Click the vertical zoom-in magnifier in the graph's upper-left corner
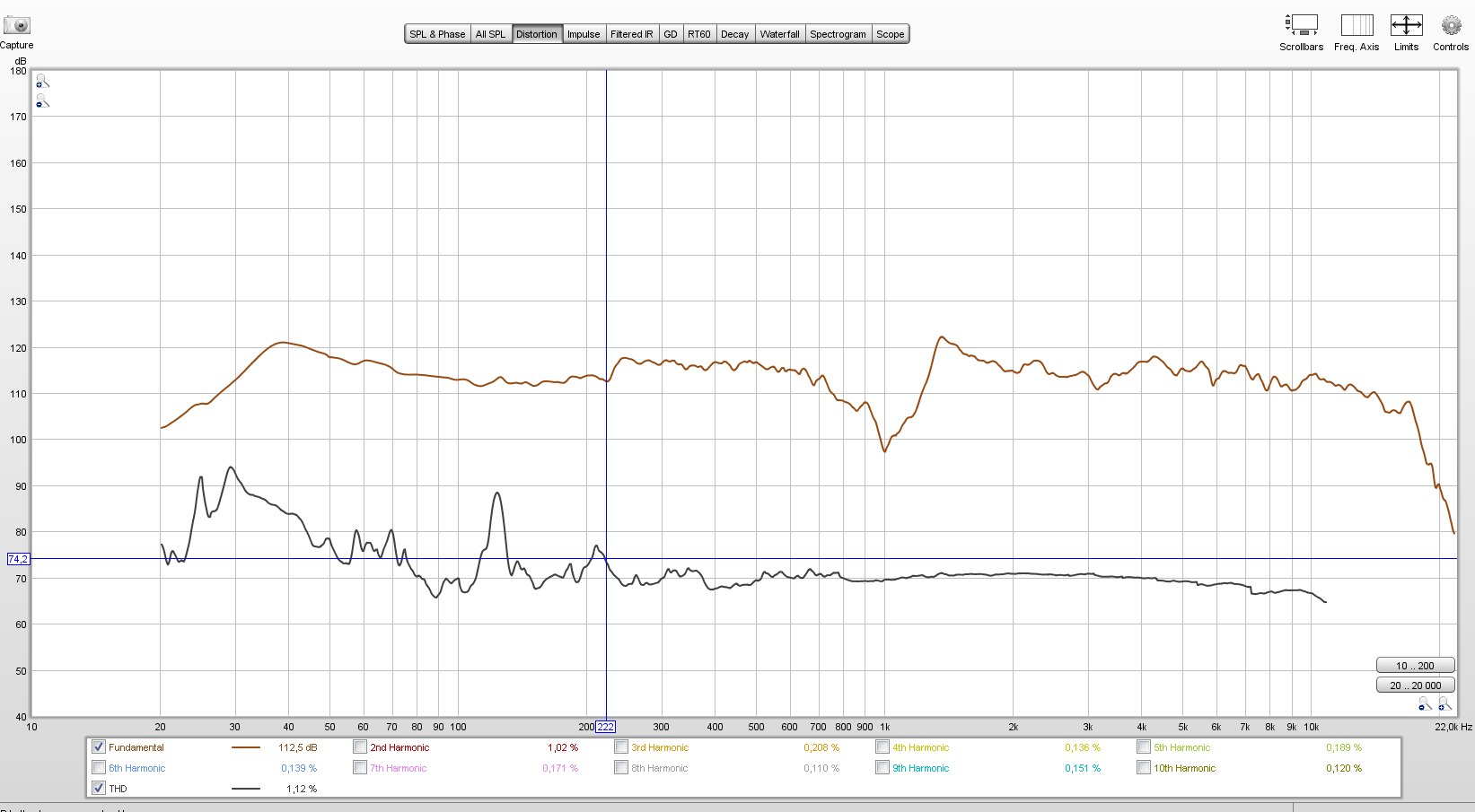 (42, 82)
